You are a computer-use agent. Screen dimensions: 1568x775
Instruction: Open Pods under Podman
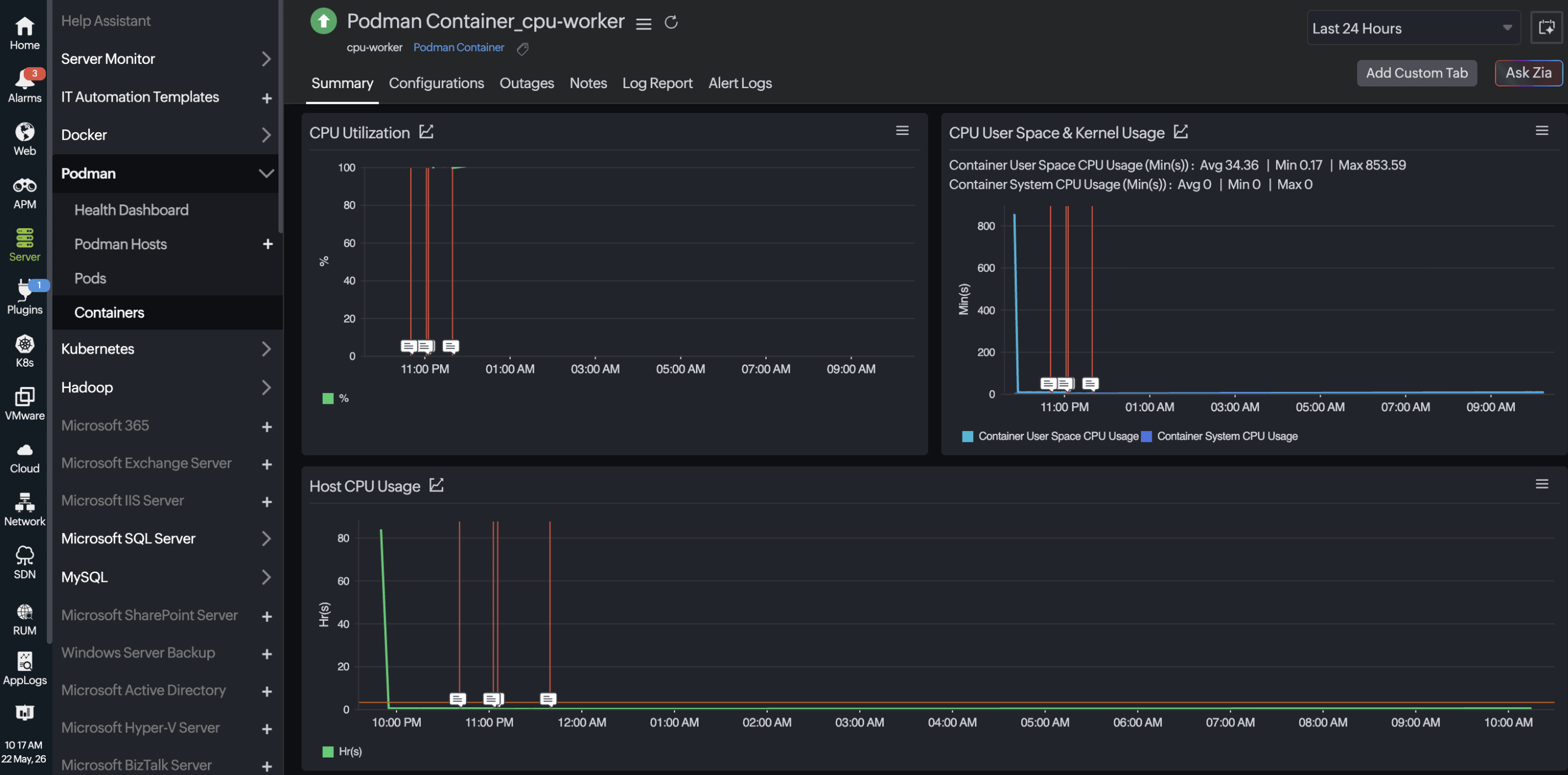(x=90, y=278)
